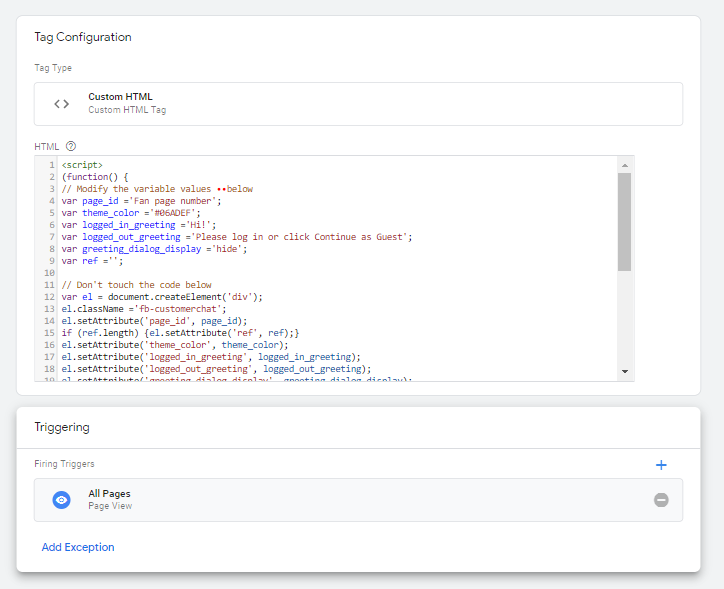The width and height of the screenshot is (724, 589).
Task: Add a firing trigger with plus icon
Action: [660, 464]
